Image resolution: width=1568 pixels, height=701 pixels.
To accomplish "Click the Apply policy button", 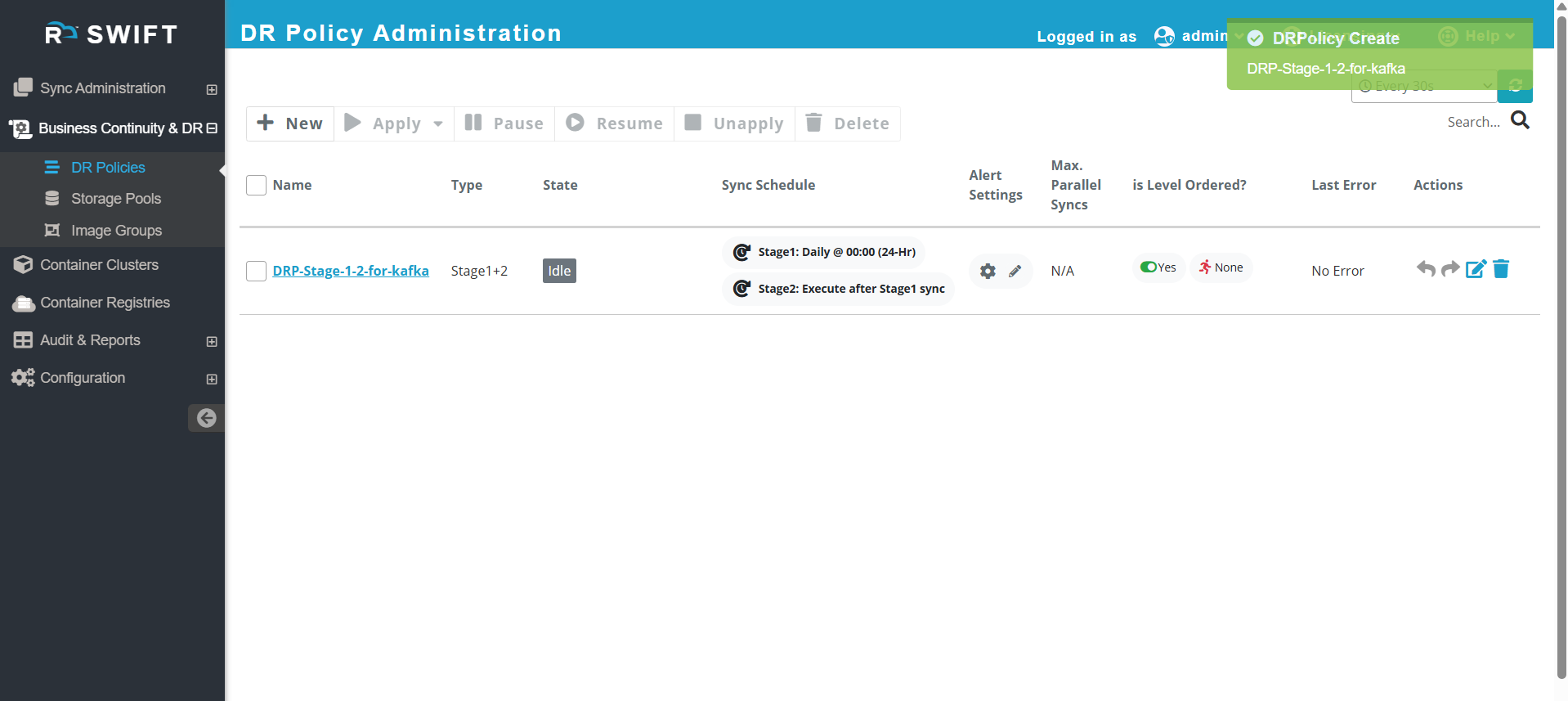I will click(x=383, y=124).
